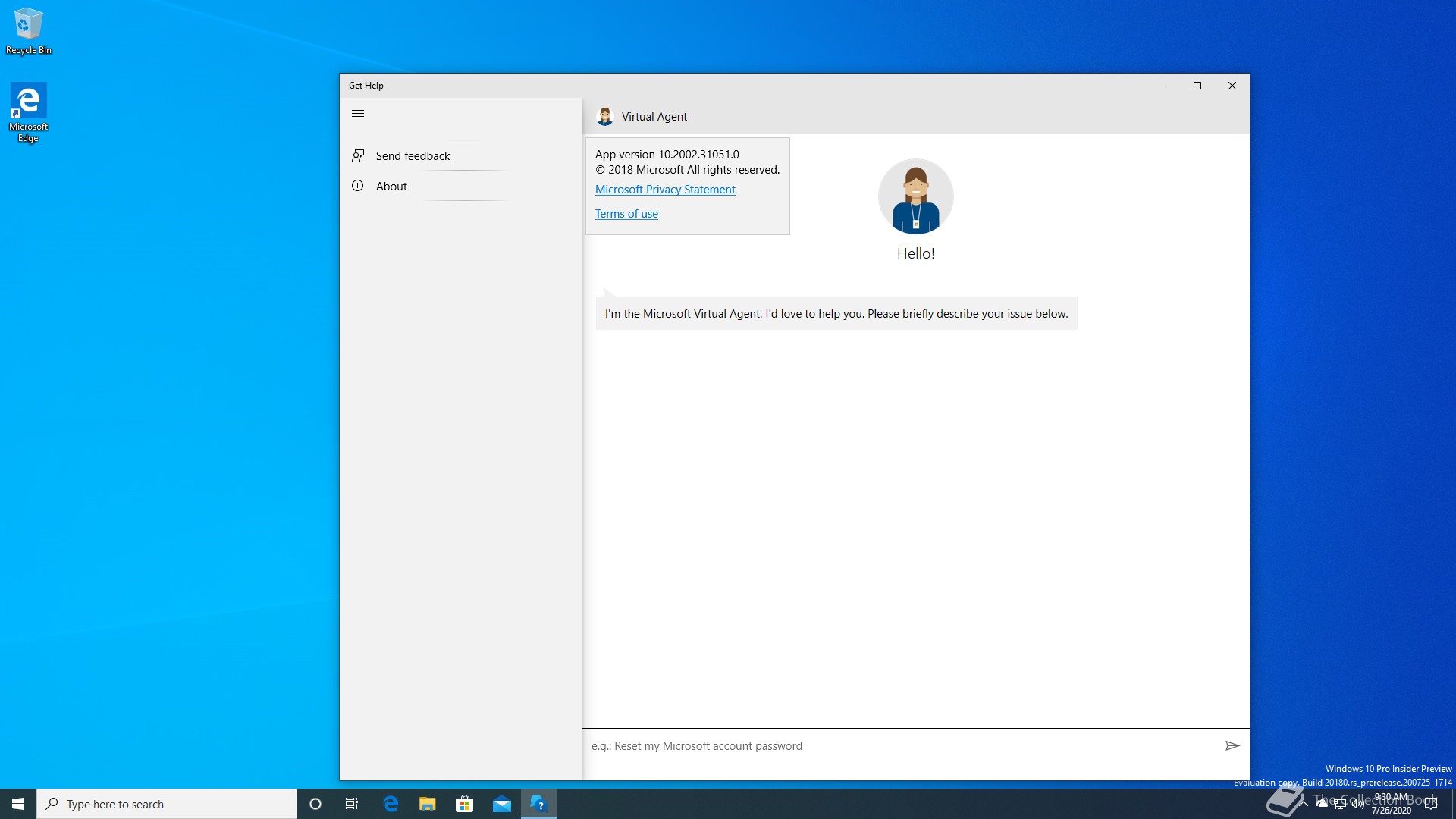Select the About menu entry
The image size is (1456, 819).
tap(461, 186)
